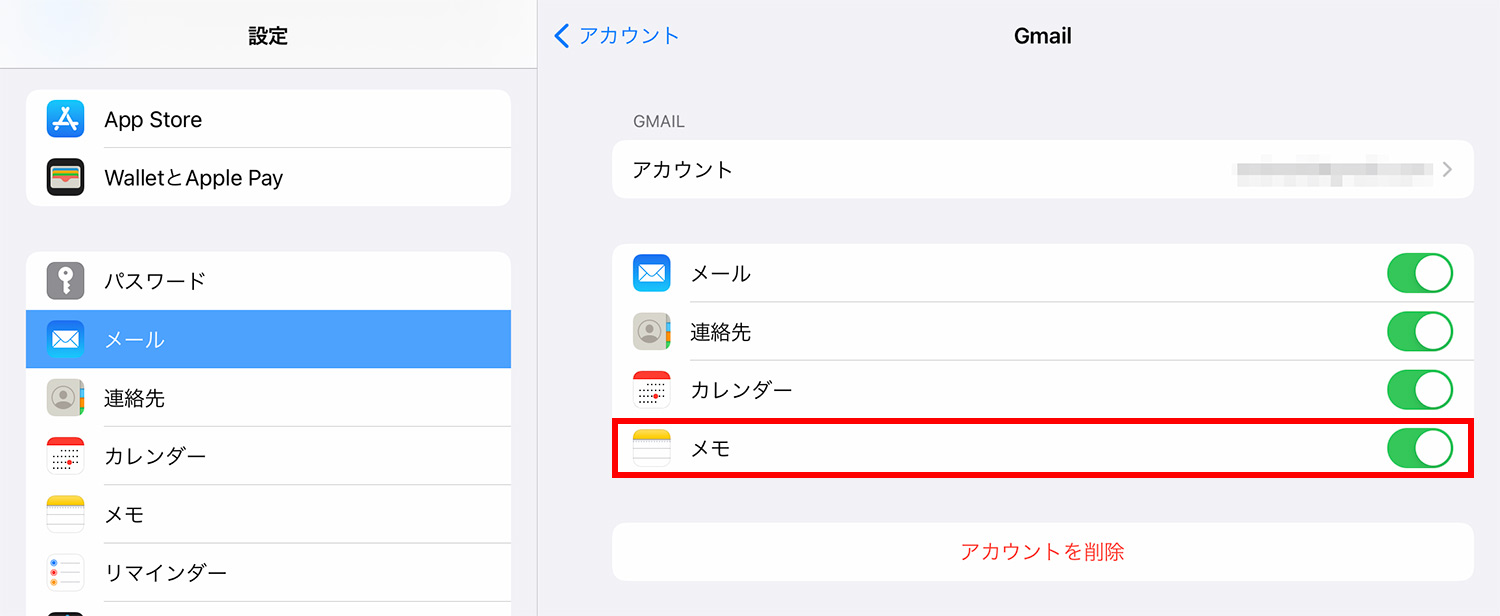Screen dimensions: 1500x616
Task: Open App Store settings
Action: pyautogui.click(x=268, y=119)
